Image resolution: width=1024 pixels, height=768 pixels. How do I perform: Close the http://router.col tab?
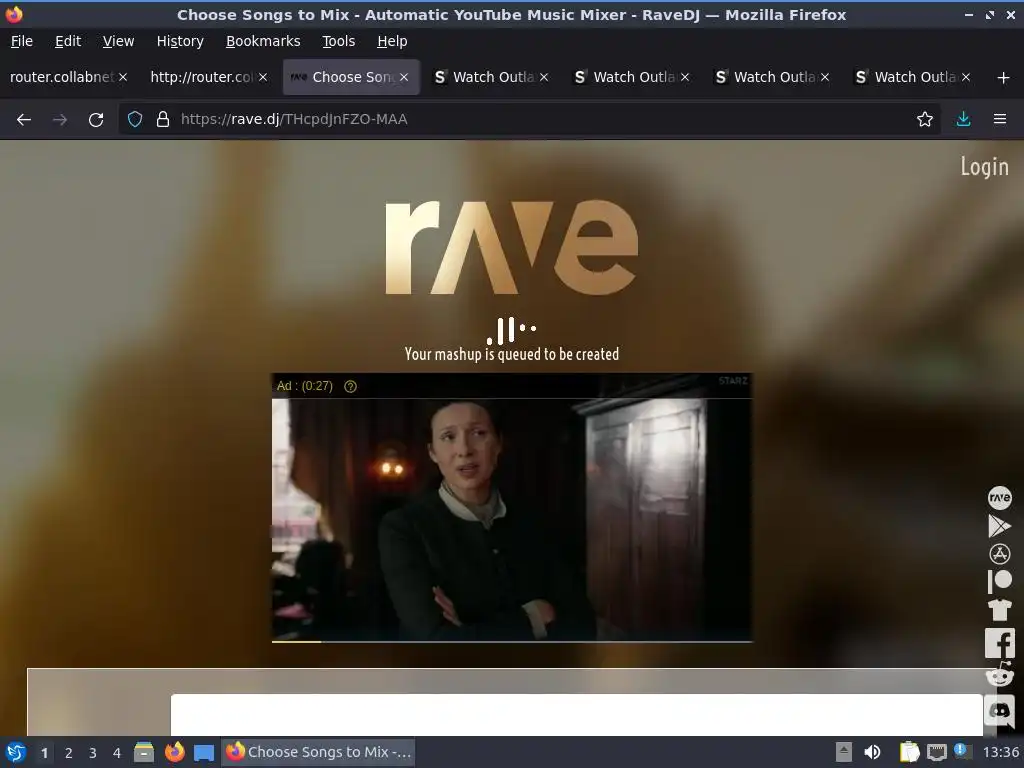263,77
